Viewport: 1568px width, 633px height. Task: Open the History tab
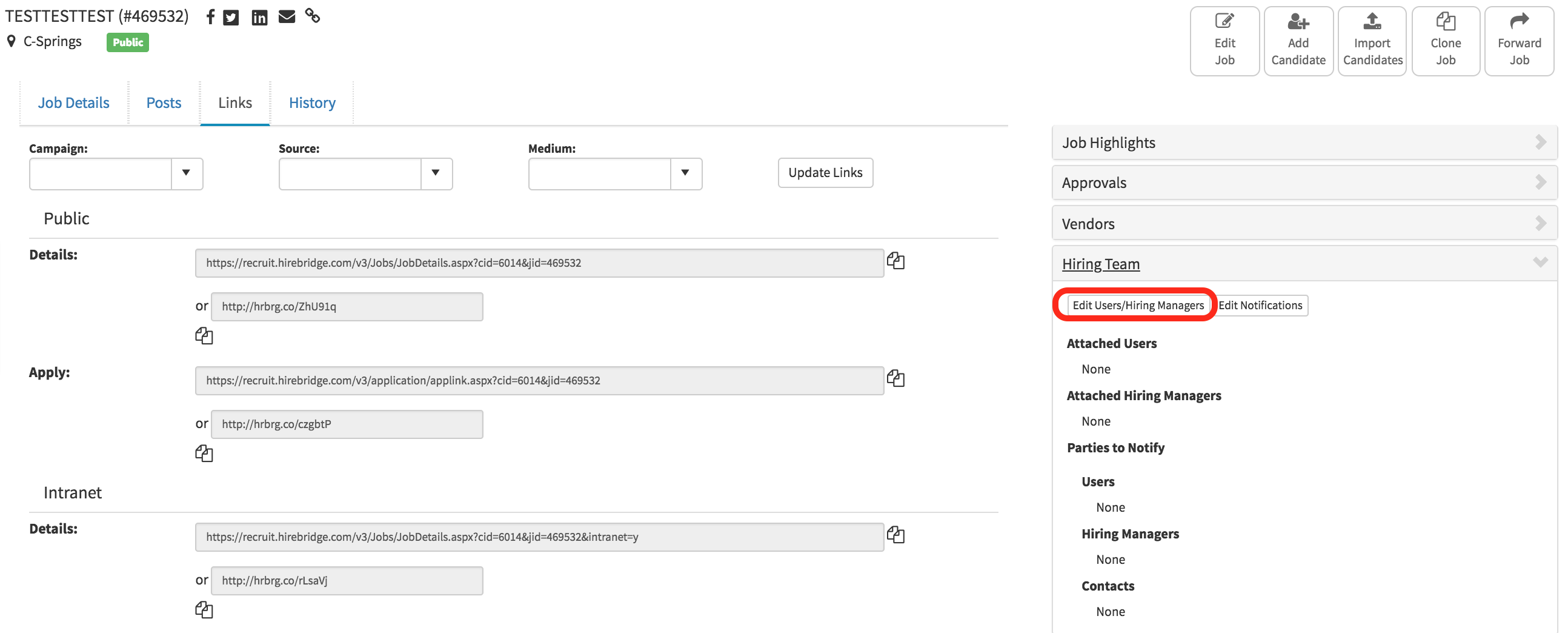point(311,103)
